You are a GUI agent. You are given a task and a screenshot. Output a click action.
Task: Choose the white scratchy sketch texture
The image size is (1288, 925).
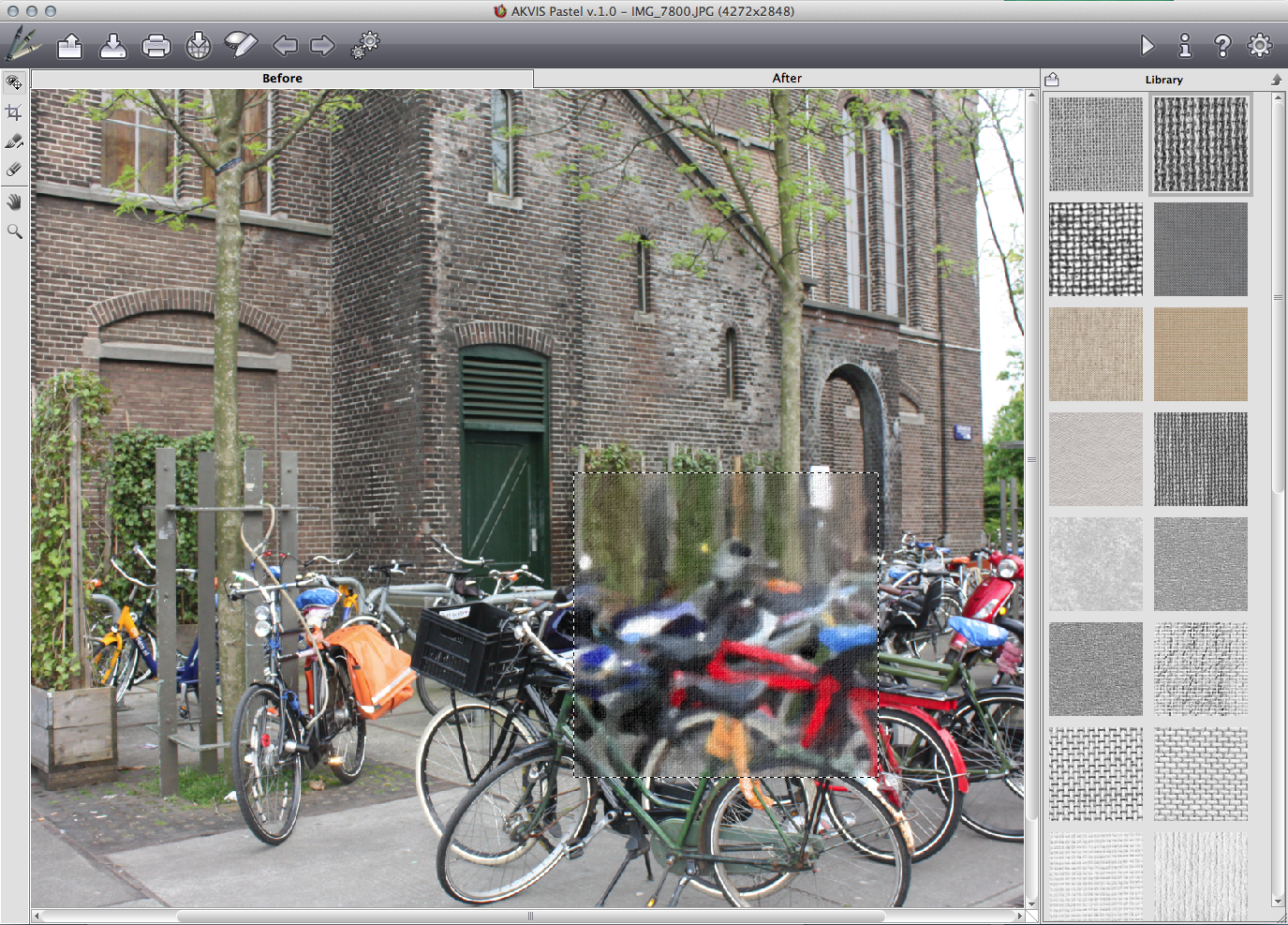pos(1201,669)
